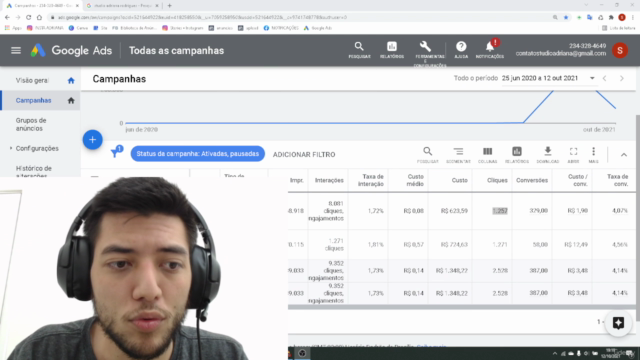640x360 pixels.
Task: Sort by Custo / conv. column header
Action: tap(578, 180)
